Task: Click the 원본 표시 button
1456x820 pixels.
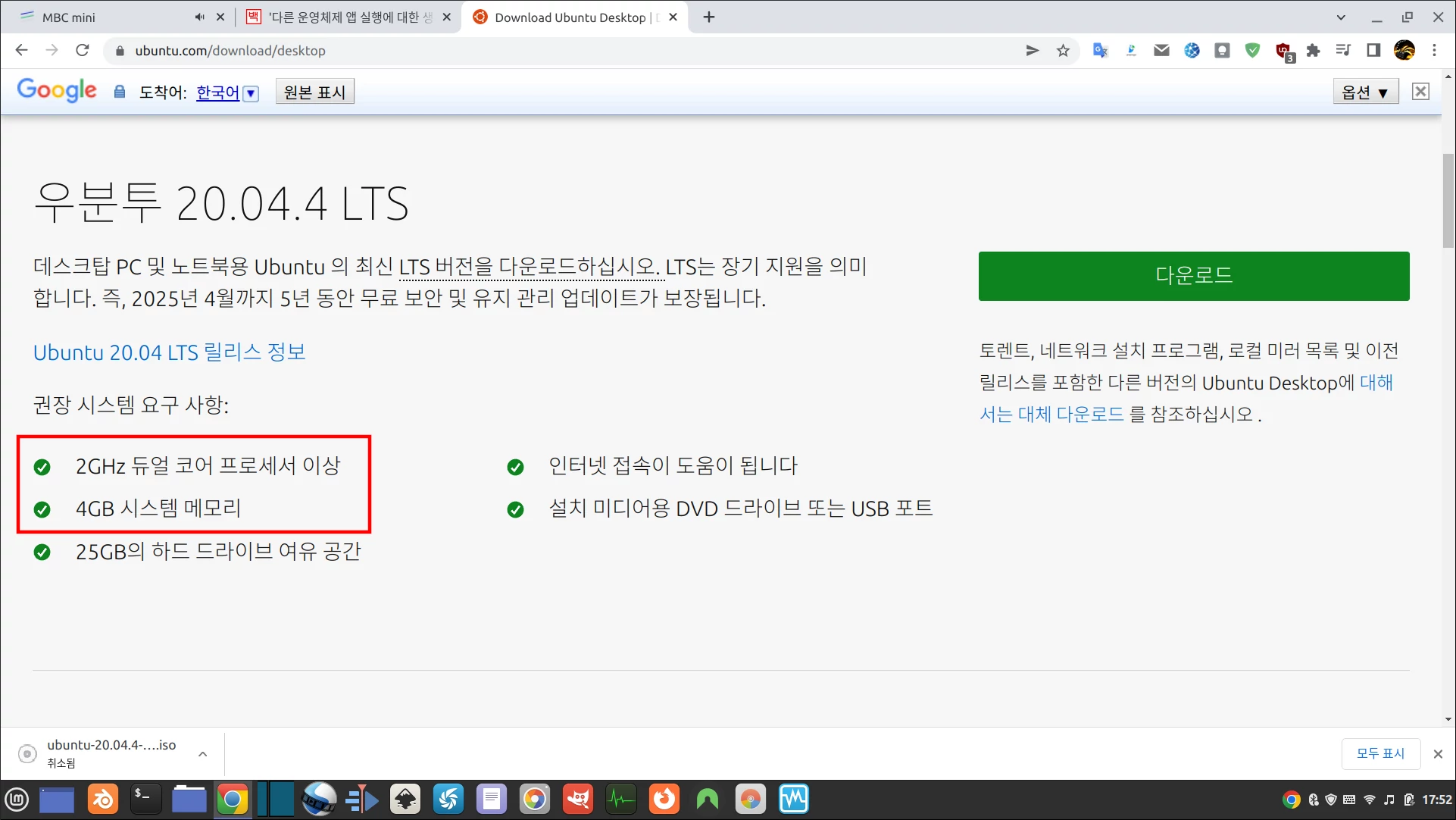Action: click(314, 92)
